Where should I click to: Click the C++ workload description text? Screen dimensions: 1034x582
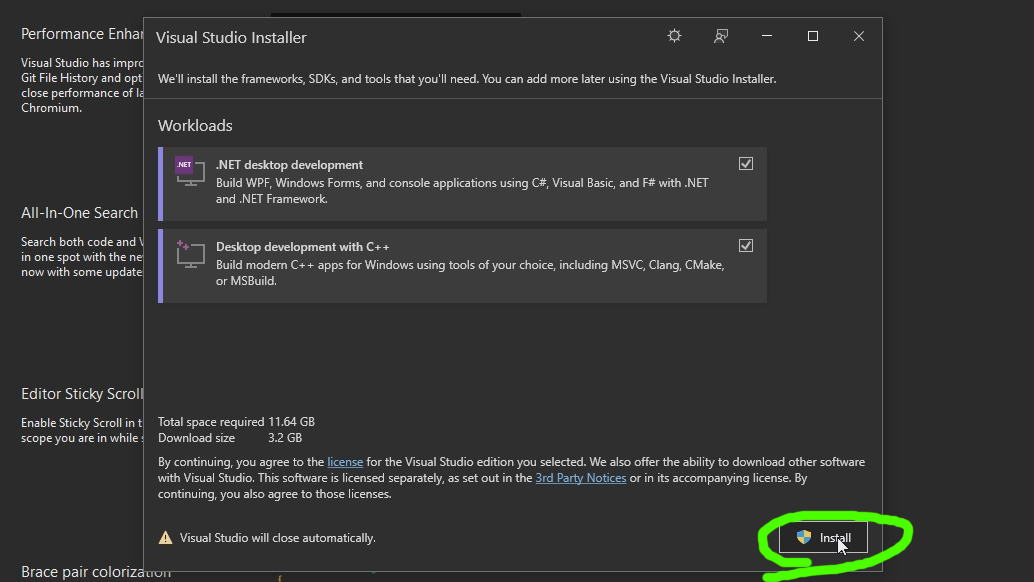(470, 273)
